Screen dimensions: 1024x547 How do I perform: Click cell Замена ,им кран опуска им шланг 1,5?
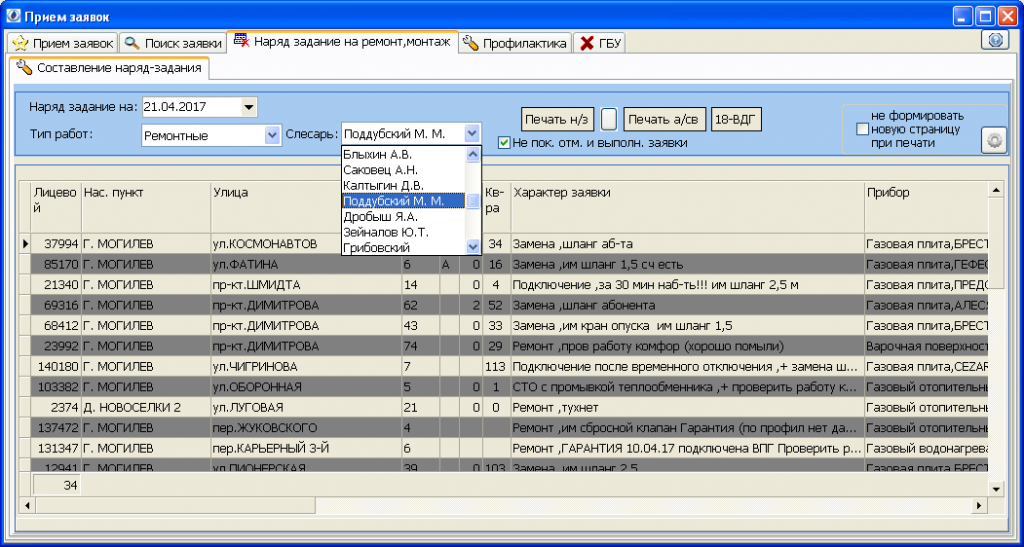tap(687, 326)
